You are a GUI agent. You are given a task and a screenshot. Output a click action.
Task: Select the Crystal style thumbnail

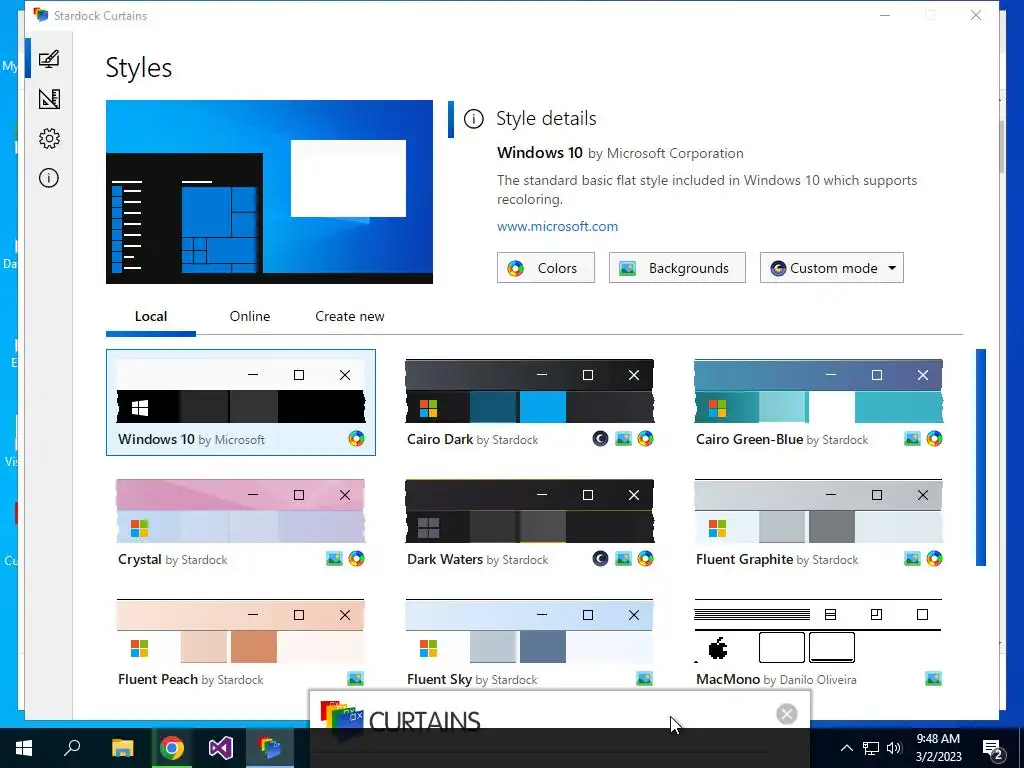coord(240,511)
